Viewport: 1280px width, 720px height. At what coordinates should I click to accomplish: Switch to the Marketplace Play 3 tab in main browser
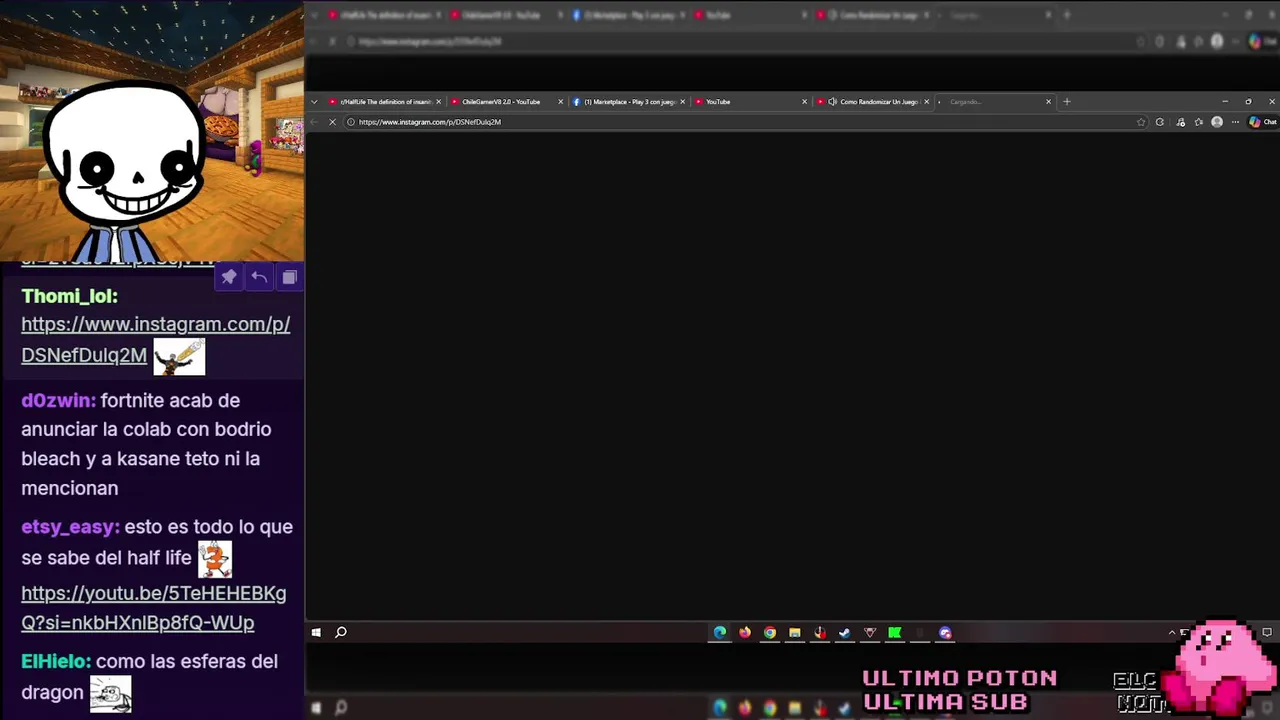pyautogui.click(x=629, y=101)
